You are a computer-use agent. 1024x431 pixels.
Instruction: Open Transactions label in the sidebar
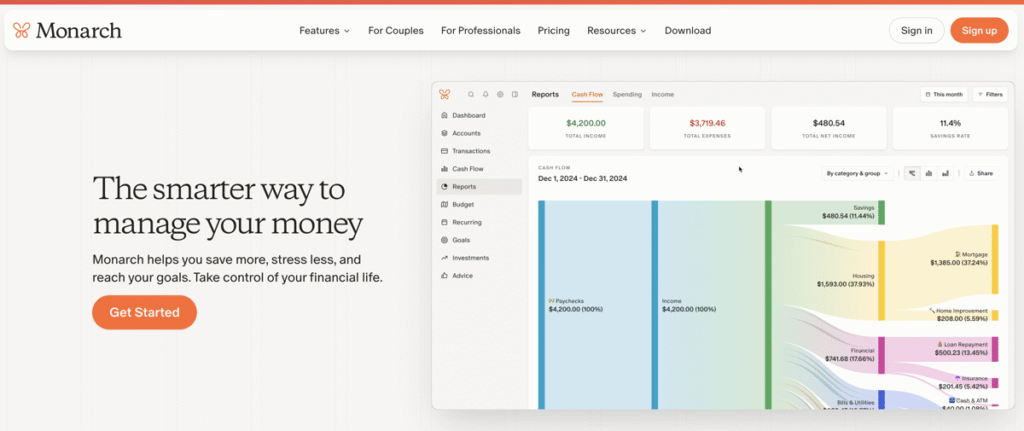pyautogui.click(x=471, y=151)
